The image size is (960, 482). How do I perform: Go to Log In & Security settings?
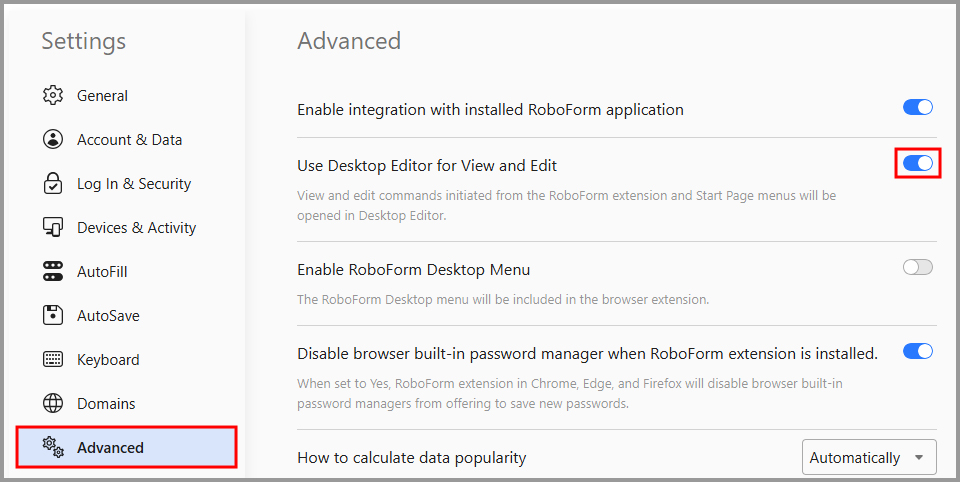134,184
